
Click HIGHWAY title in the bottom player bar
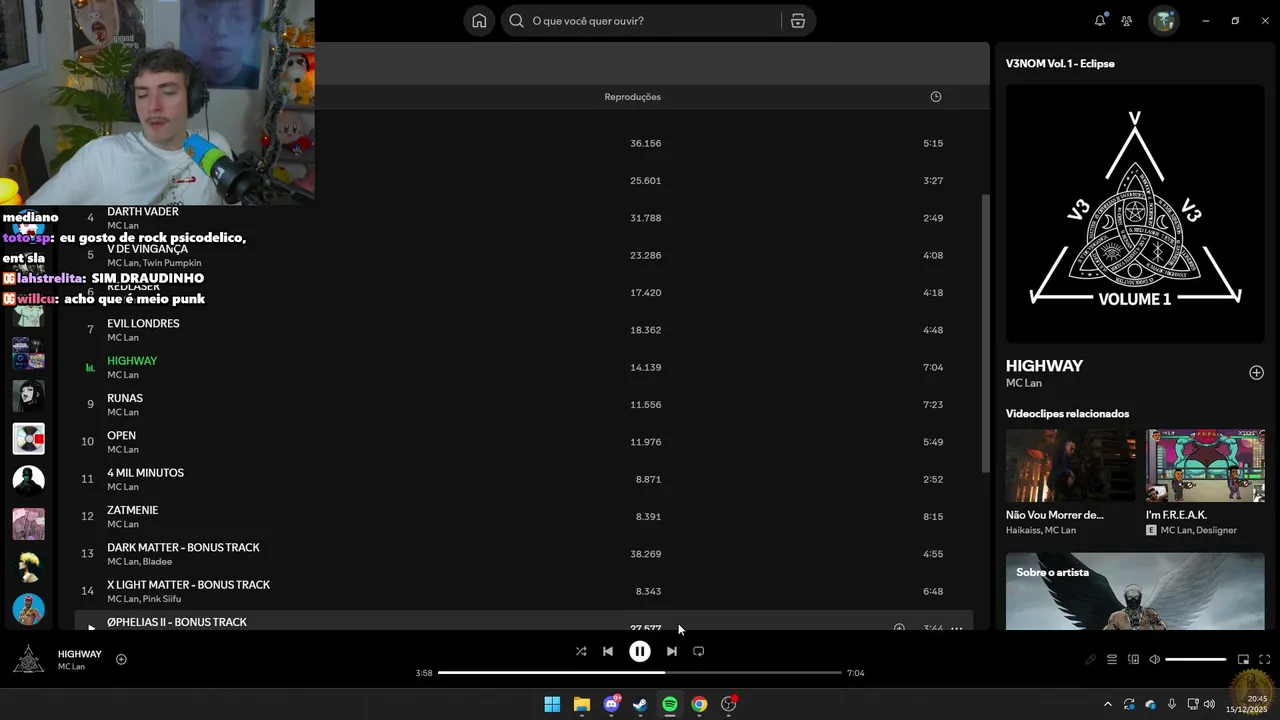coord(80,654)
